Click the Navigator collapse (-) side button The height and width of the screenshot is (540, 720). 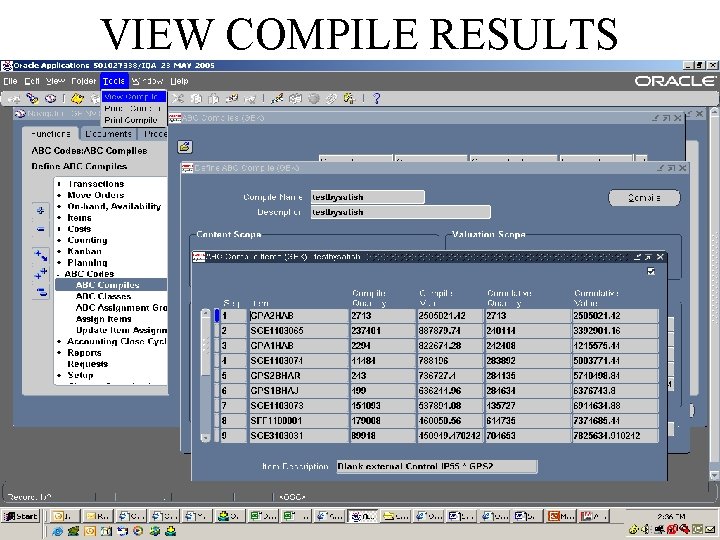point(41,229)
